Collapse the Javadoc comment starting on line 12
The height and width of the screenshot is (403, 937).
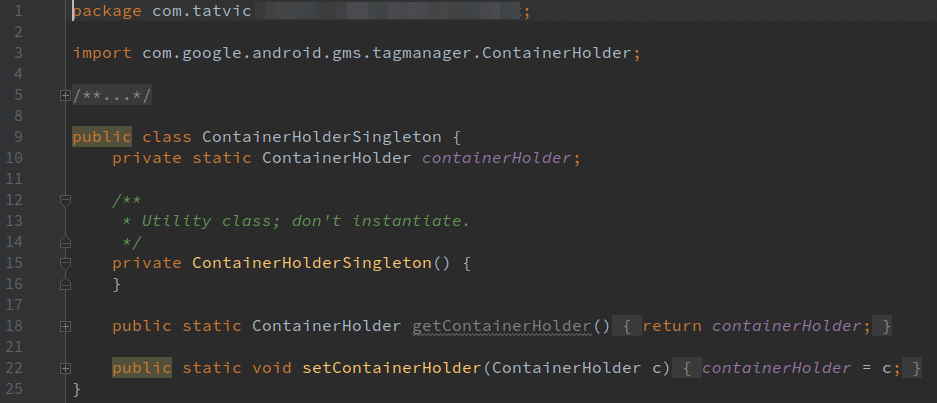tap(66, 200)
